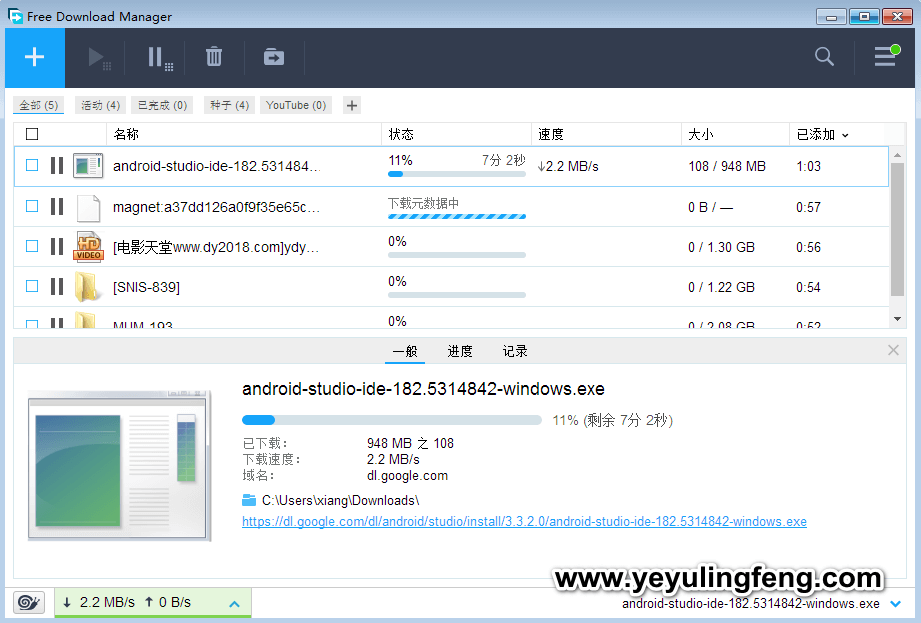Screen dimensions: 921x623
Task: Click the download list scrollbar up arrow
Action: click(897, 155)
